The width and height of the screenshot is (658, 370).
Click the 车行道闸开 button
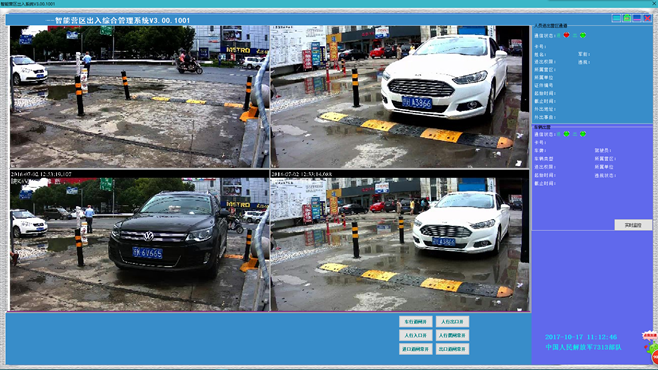coord(415,322)
